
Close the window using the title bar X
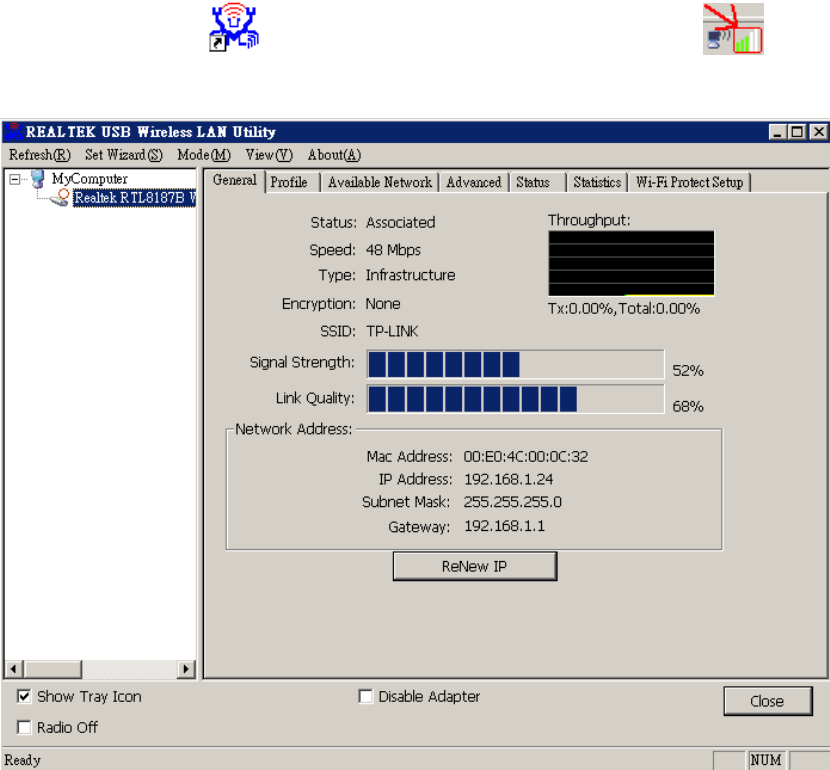(818, 132)
